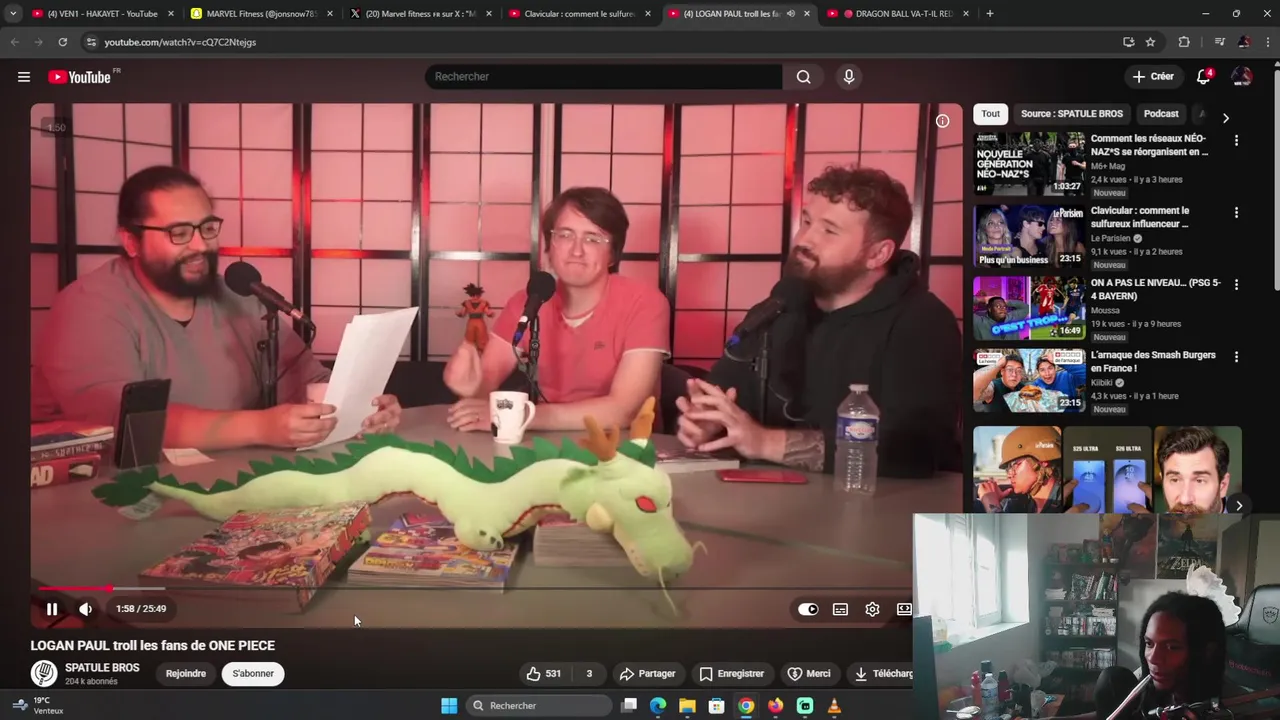1280x720 pixels.
Task: Start voice search with the microphone icon
Action: coord(849,77)
